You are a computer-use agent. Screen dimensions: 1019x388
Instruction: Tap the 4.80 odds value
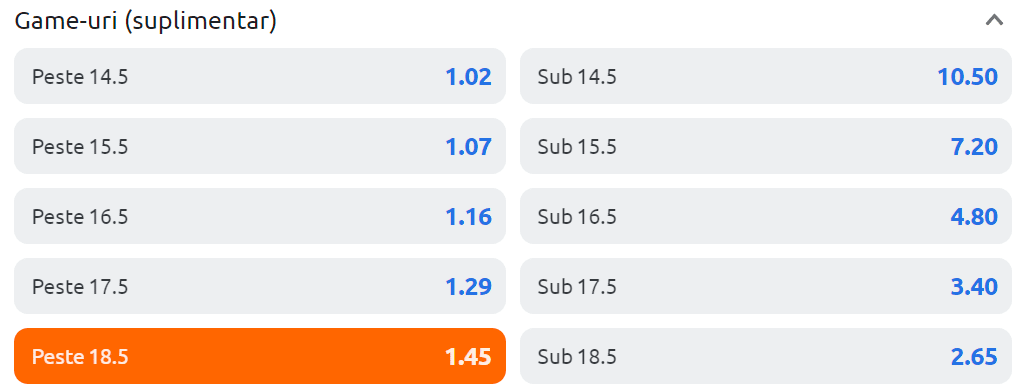[x=974, y=217]
